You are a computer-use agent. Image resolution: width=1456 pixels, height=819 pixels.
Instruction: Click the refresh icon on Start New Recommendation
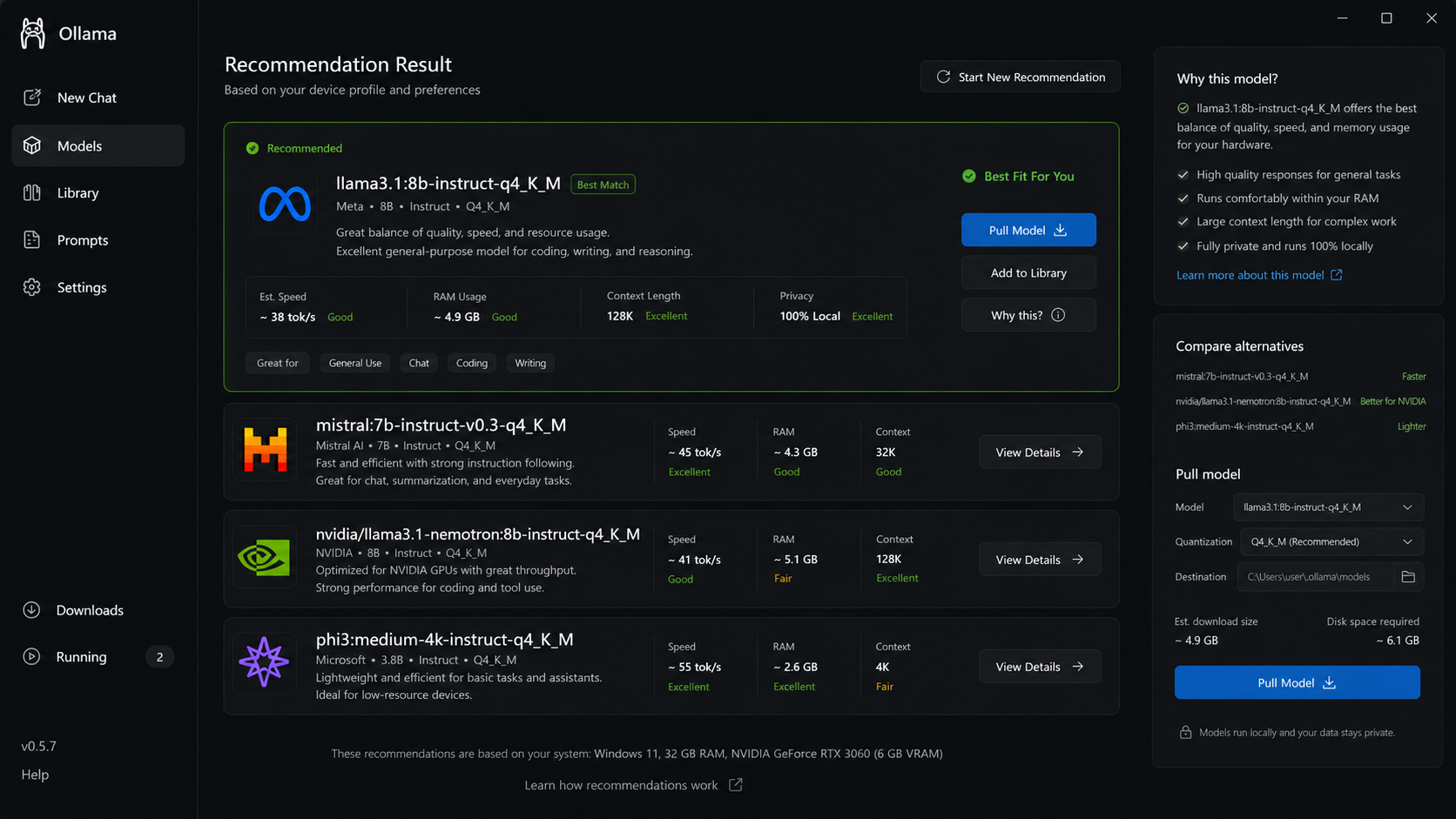(943, 77)
